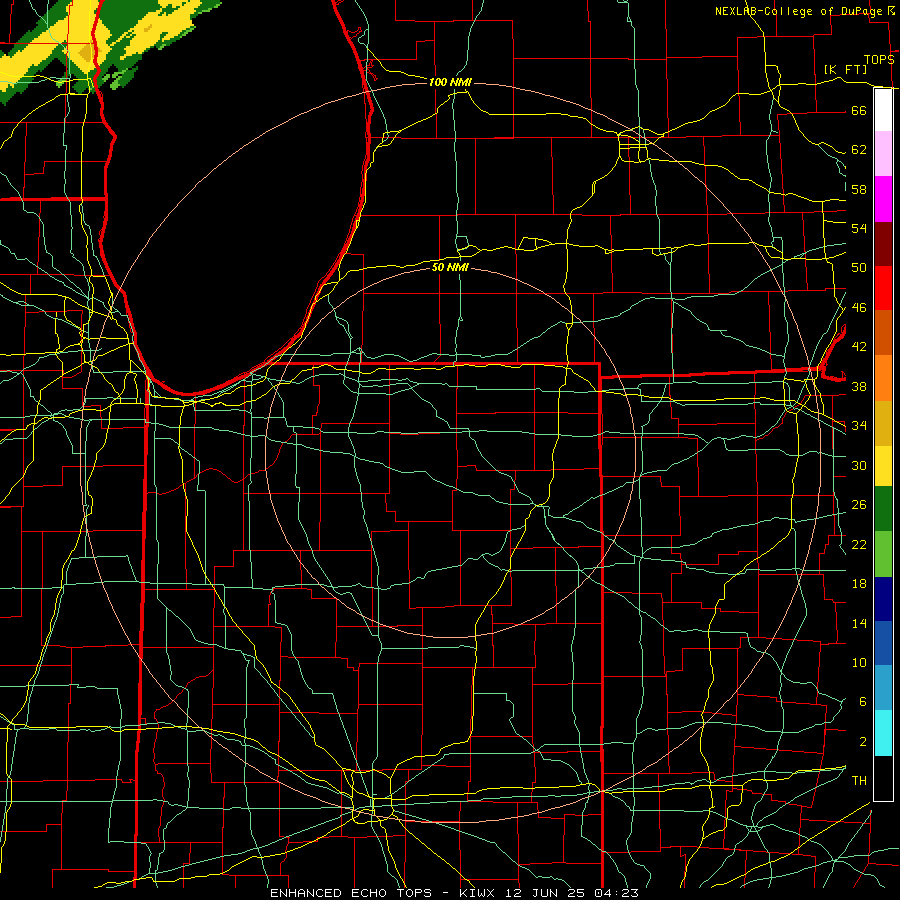Viewport: 900px width, 900px height.
Task: Pick the cyan legend swatch
Action: pyautogui.click(x=883, y=733)
